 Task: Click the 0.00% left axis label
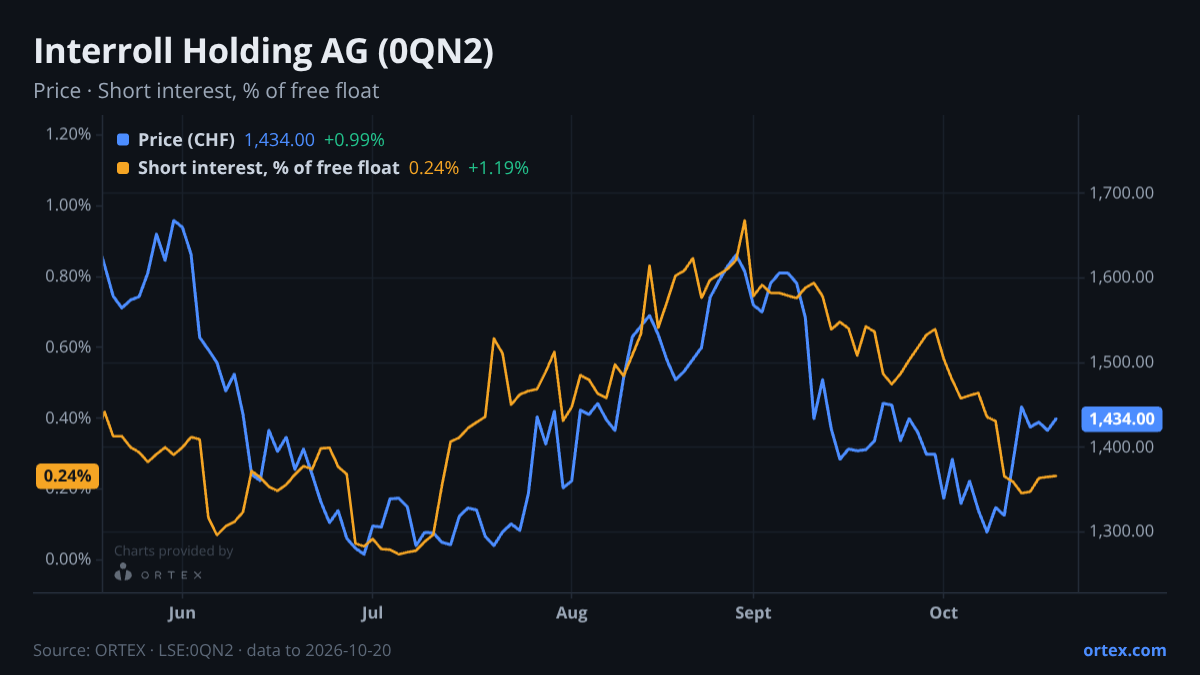tap(69, 559)
